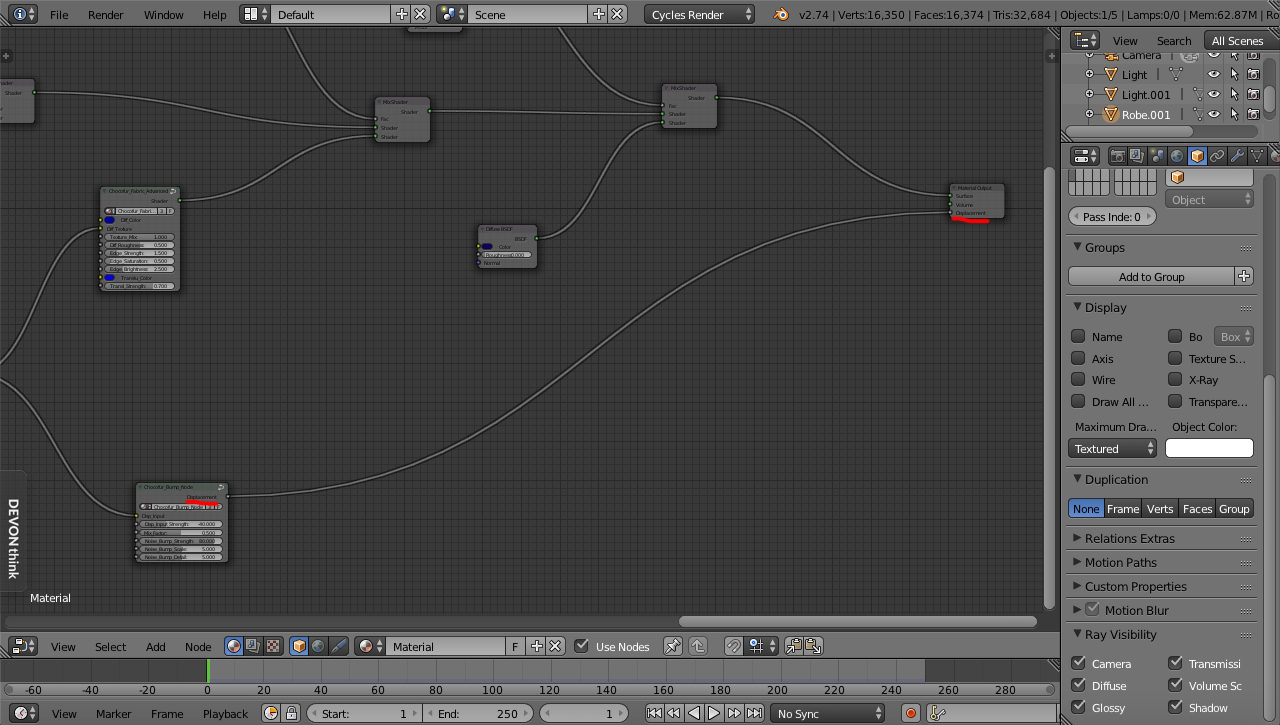Open the Render Layers properties tab

point(1137,156)
